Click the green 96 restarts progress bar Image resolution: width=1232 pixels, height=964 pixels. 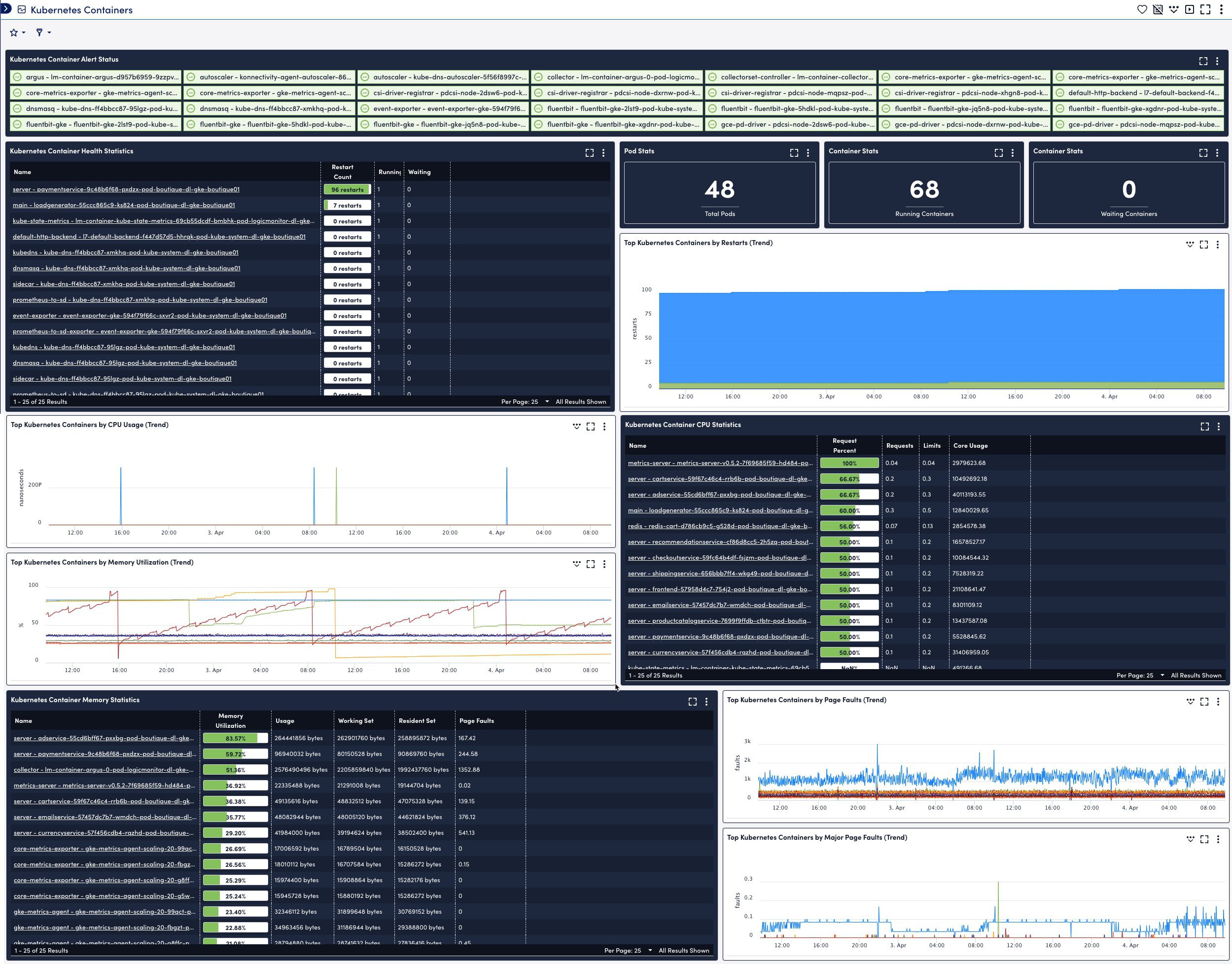pos(348,189)
